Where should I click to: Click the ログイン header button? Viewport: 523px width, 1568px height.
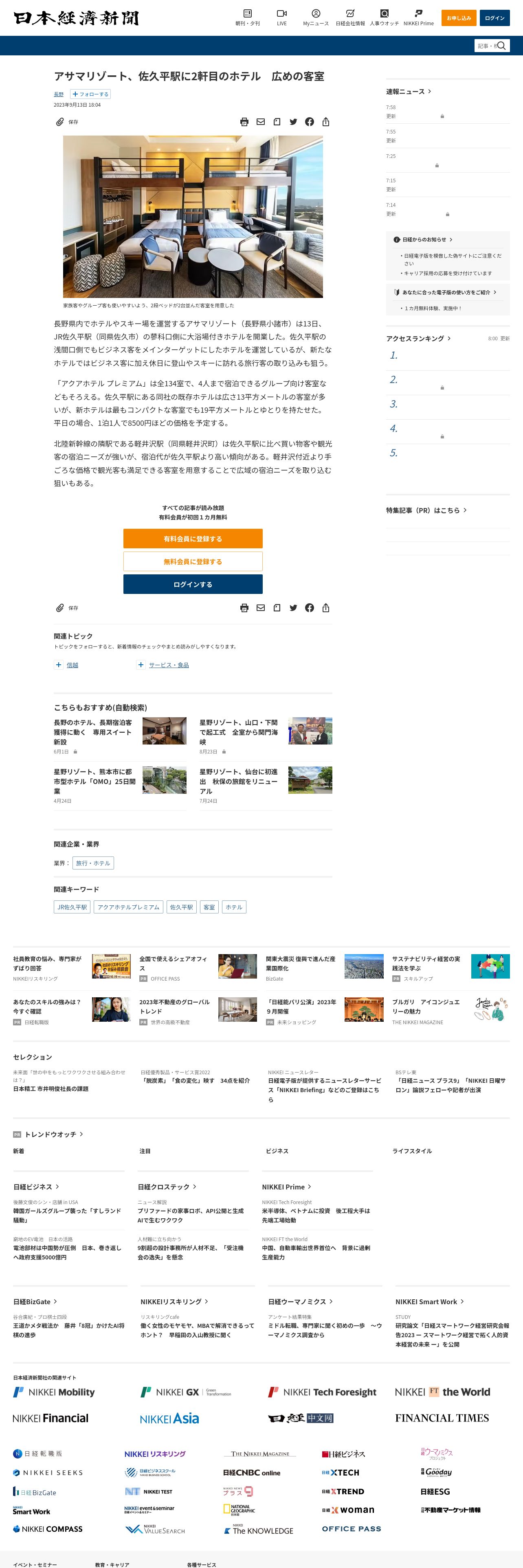(x=494, y=18)
